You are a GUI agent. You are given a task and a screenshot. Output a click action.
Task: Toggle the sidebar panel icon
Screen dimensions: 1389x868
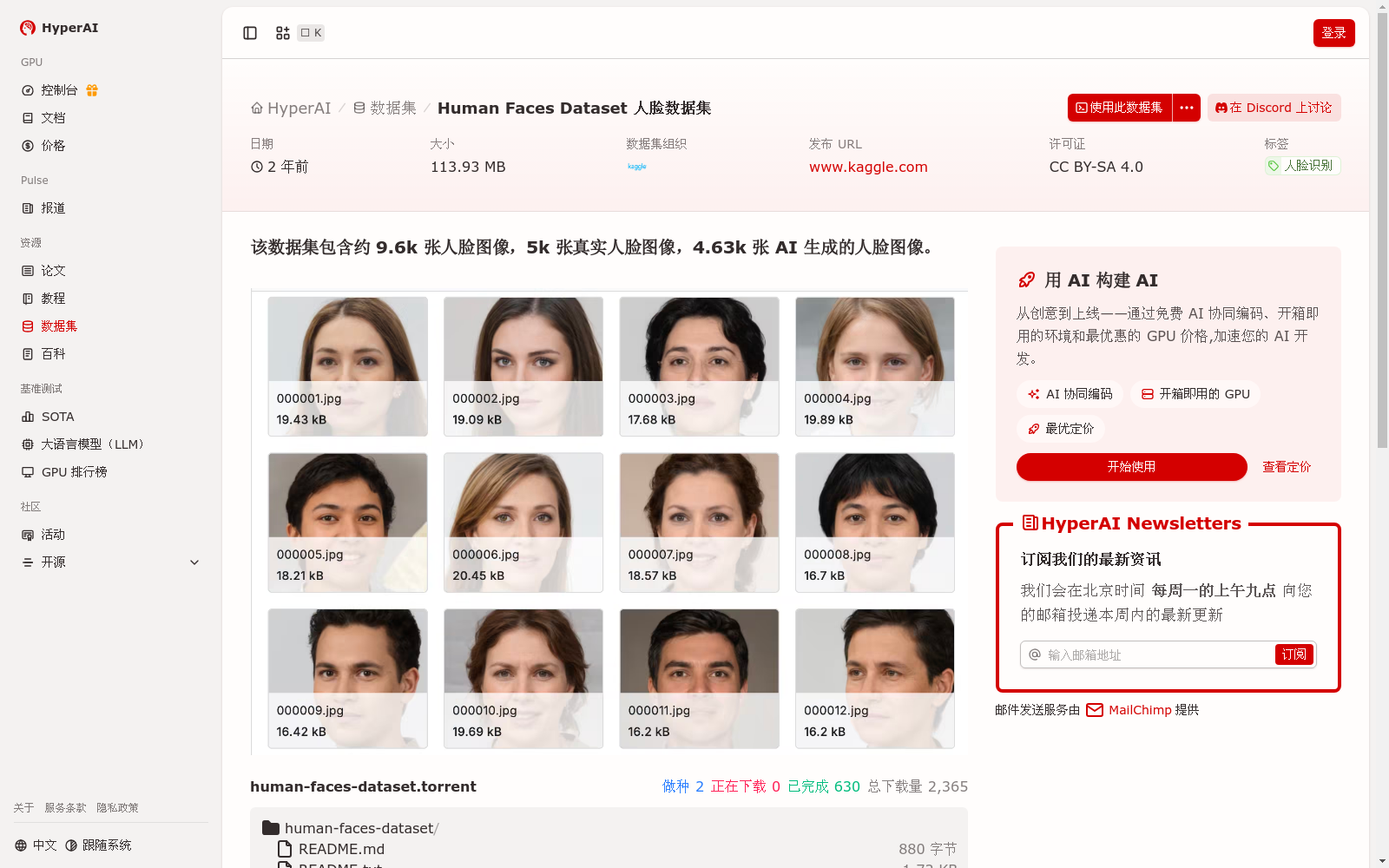pyautogui.click(x=250, y=33)
